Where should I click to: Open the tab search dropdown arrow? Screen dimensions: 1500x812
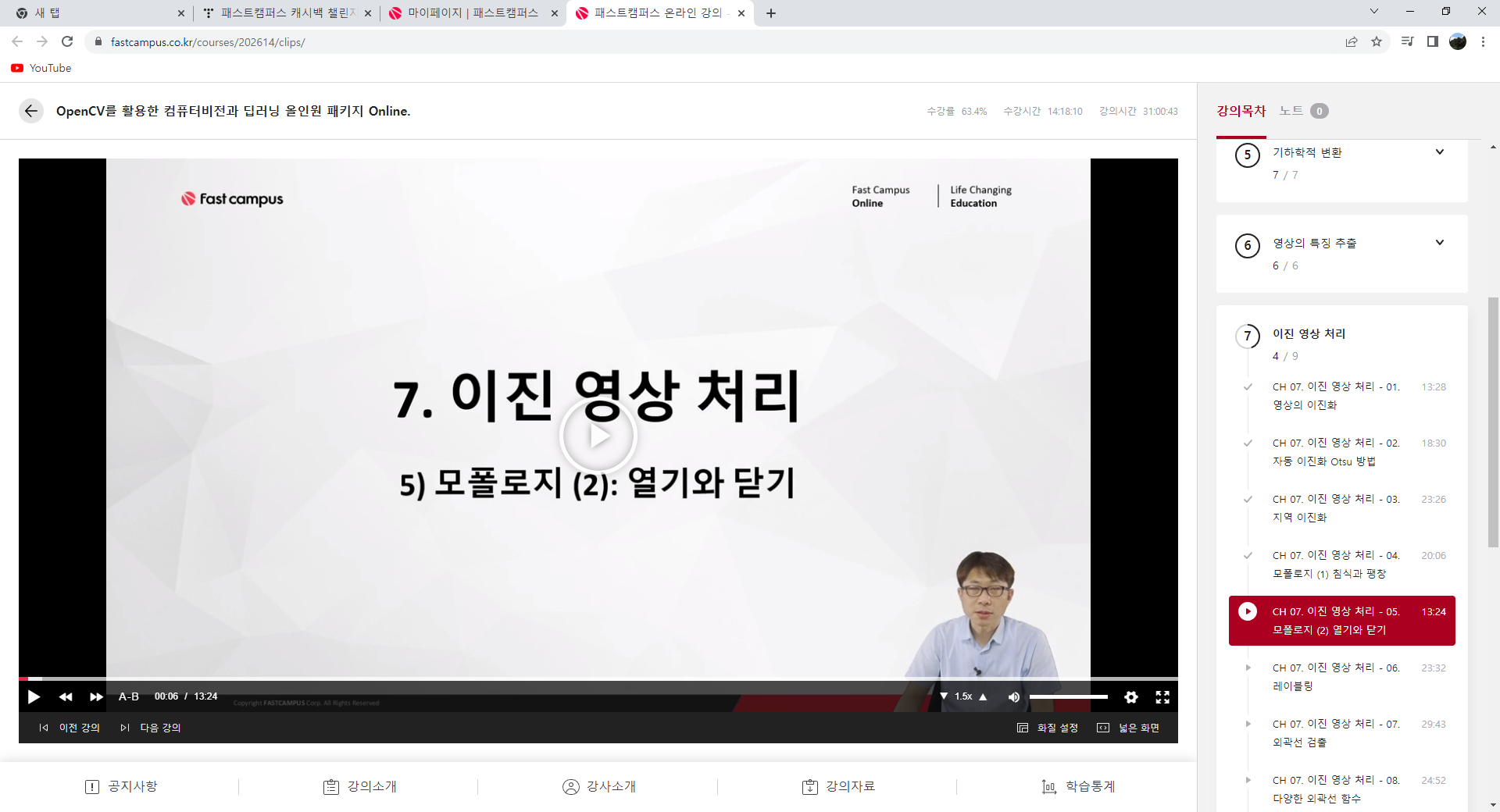[x=1374, y=11]
